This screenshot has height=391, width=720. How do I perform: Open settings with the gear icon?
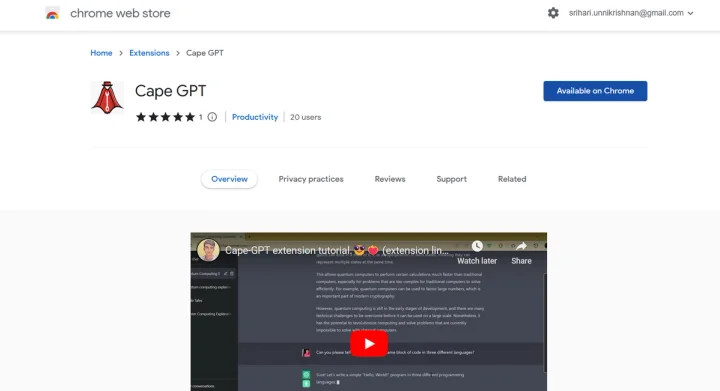coord(553,13)
